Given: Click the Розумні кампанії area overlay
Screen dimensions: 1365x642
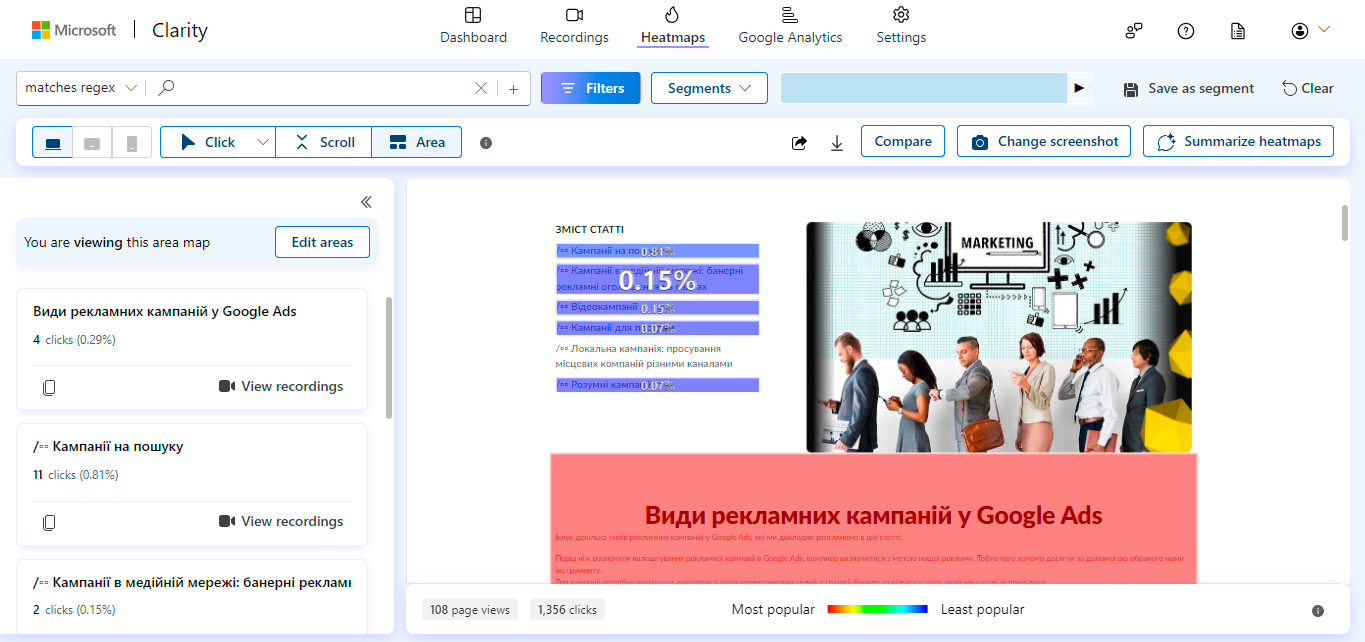Looking at the screenshot, I should click(x=658, y=385).
